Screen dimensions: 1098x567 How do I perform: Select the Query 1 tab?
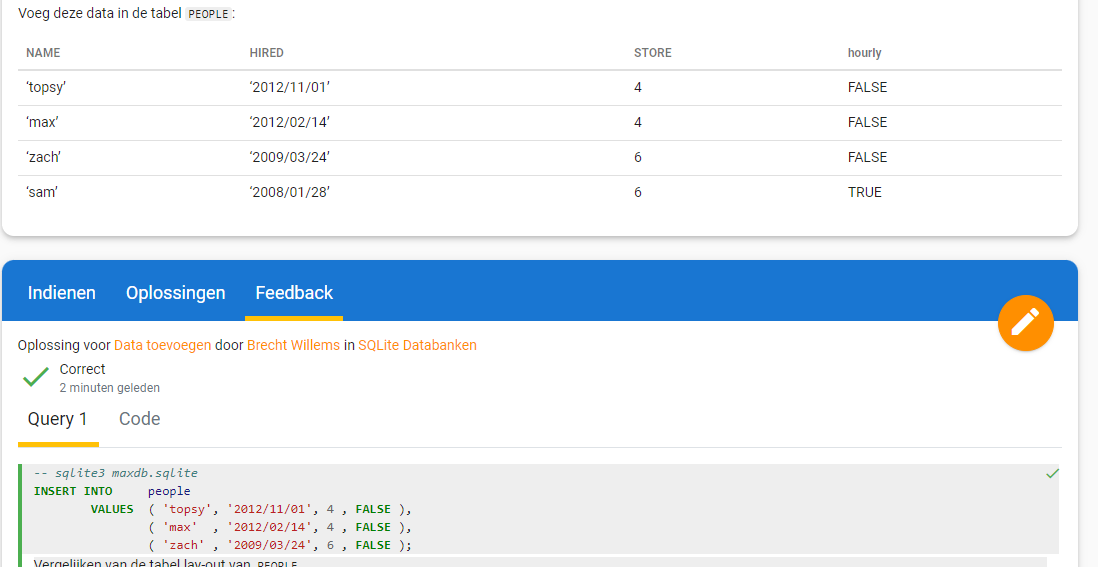[x=58, y=419]
